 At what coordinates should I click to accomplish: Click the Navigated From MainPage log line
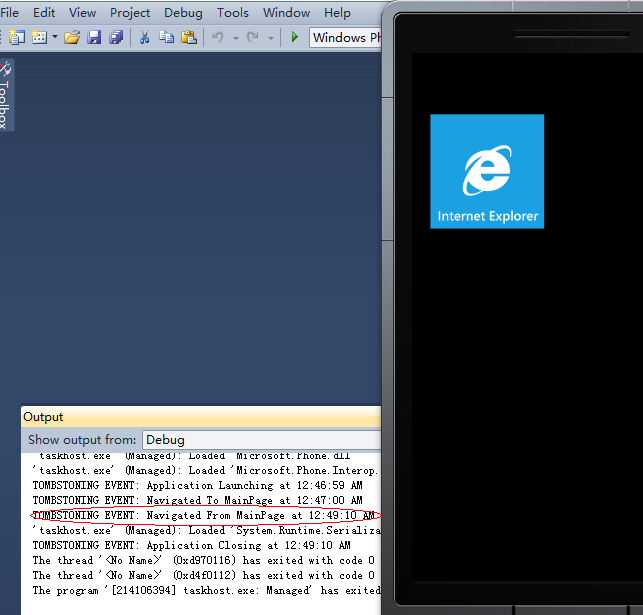point(204,515)
